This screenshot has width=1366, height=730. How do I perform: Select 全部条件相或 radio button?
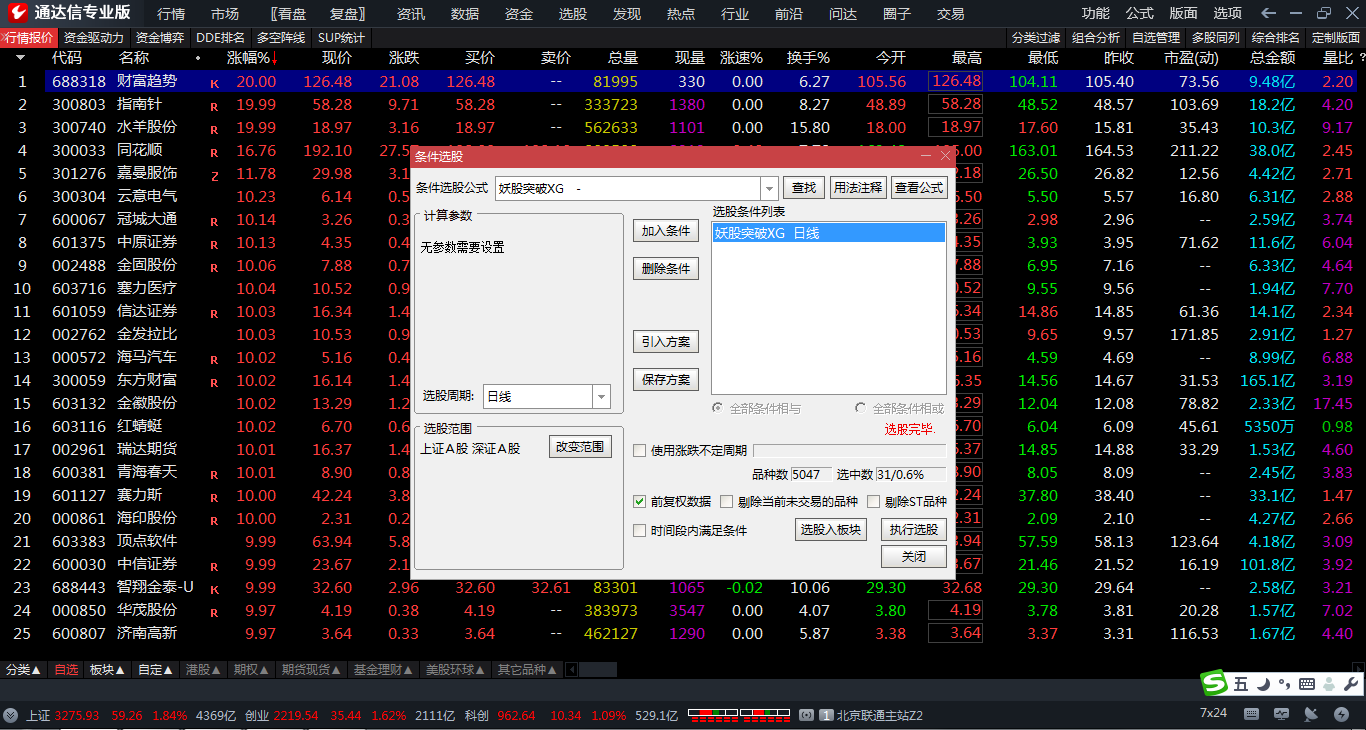[861, 408]
